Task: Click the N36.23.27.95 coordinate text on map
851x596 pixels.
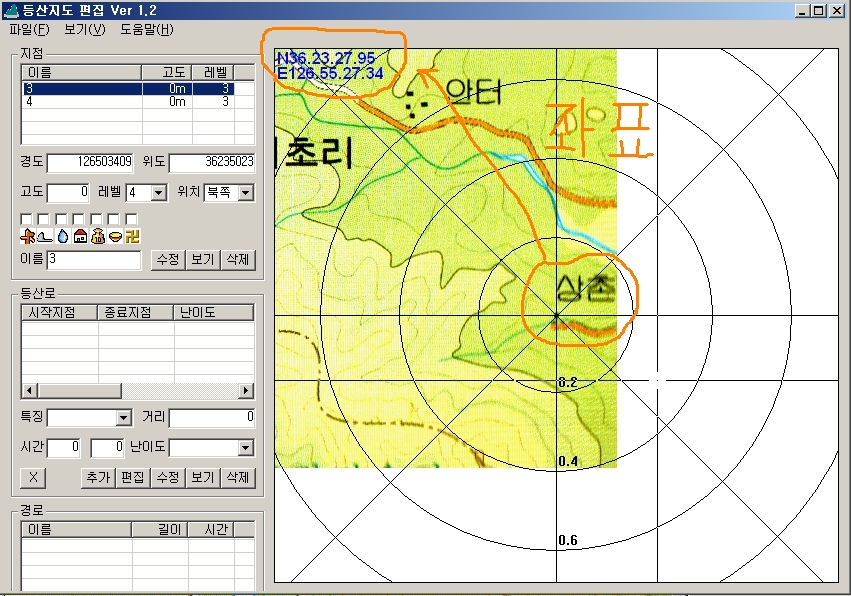Action: [326, 58]
